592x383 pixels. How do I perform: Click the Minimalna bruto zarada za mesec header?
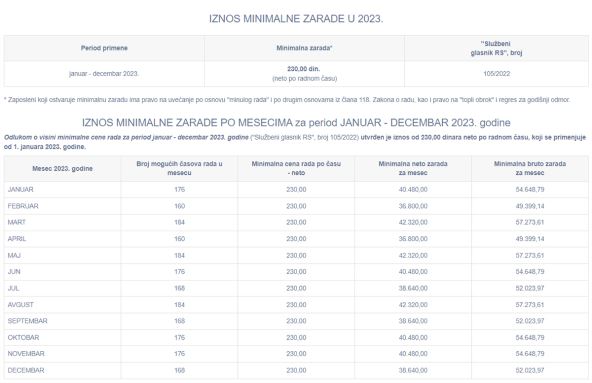tap(530, 168)
